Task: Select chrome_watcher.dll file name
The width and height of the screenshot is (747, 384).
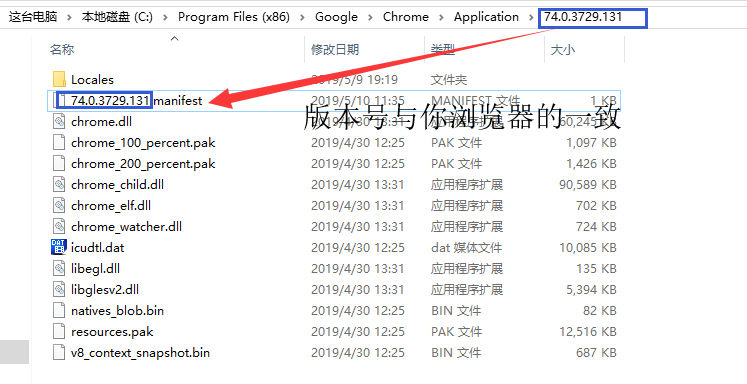Action: coord(126,226)
